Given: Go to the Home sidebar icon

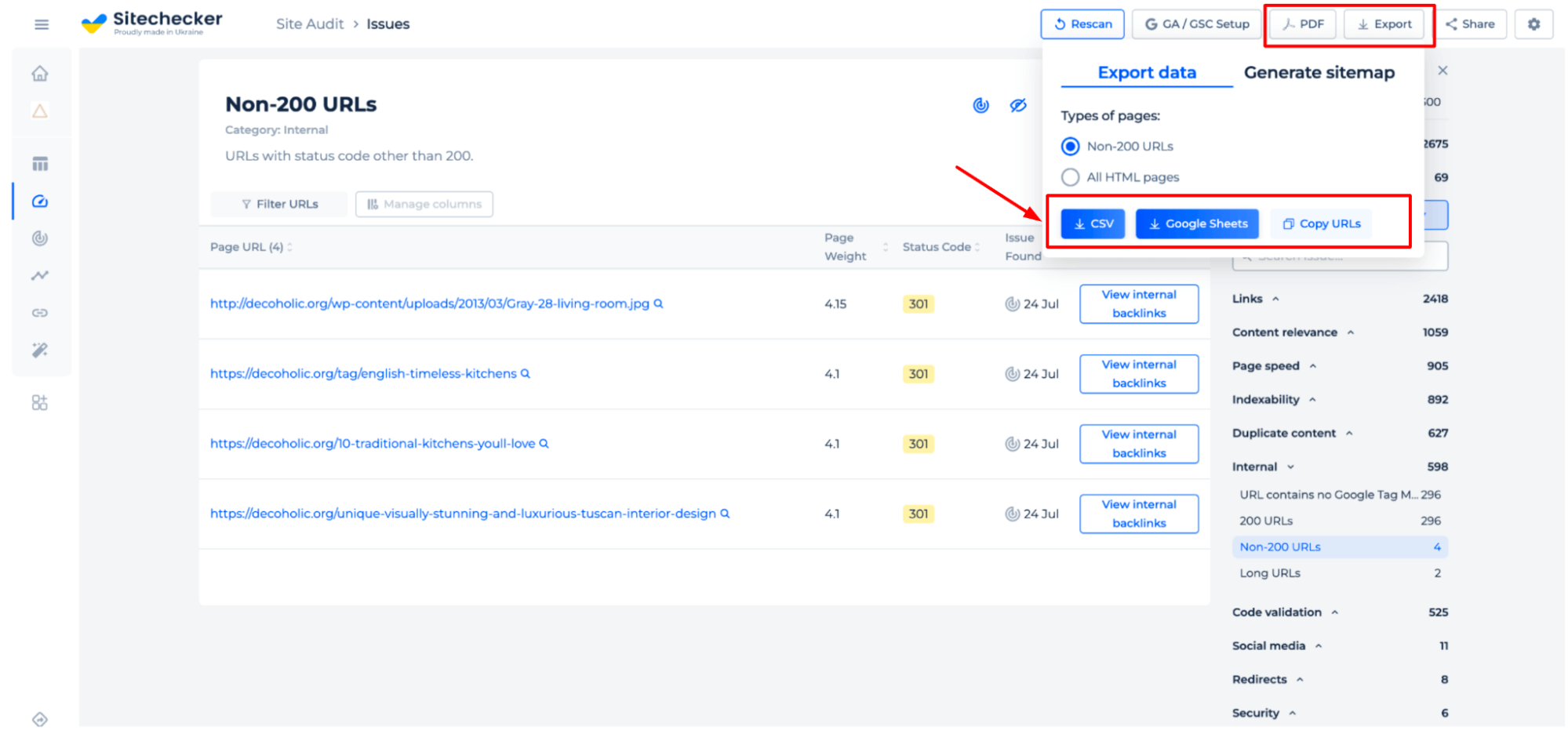Looking at the screenshot, I should pos(40,74).
